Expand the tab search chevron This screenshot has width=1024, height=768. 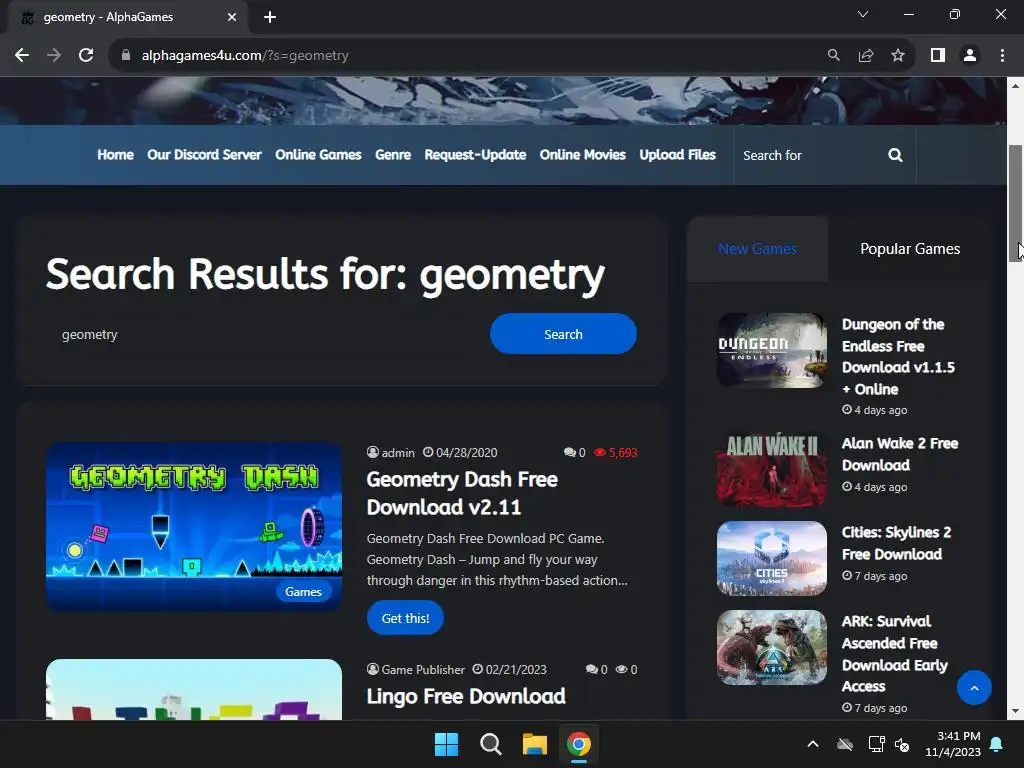(x=863, y=14)
